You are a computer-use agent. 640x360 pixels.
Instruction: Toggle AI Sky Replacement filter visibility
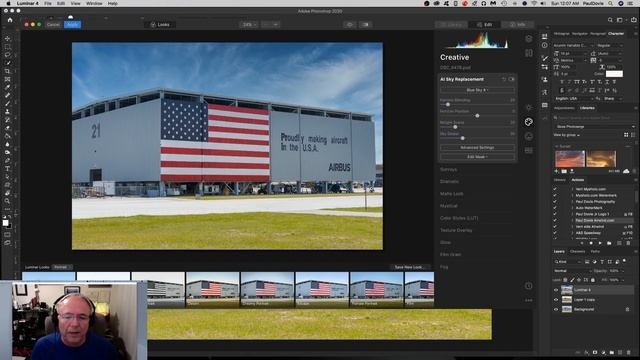click(x=511, y=79)
